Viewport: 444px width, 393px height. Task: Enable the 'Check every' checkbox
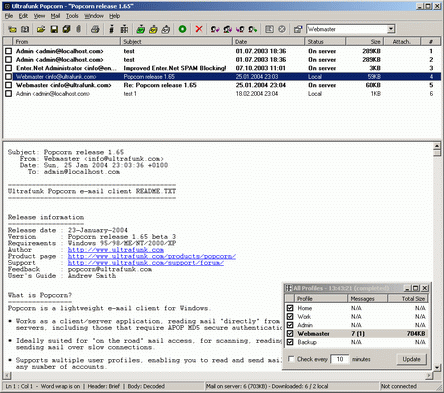pyautogui.click(x=291, y=359)
